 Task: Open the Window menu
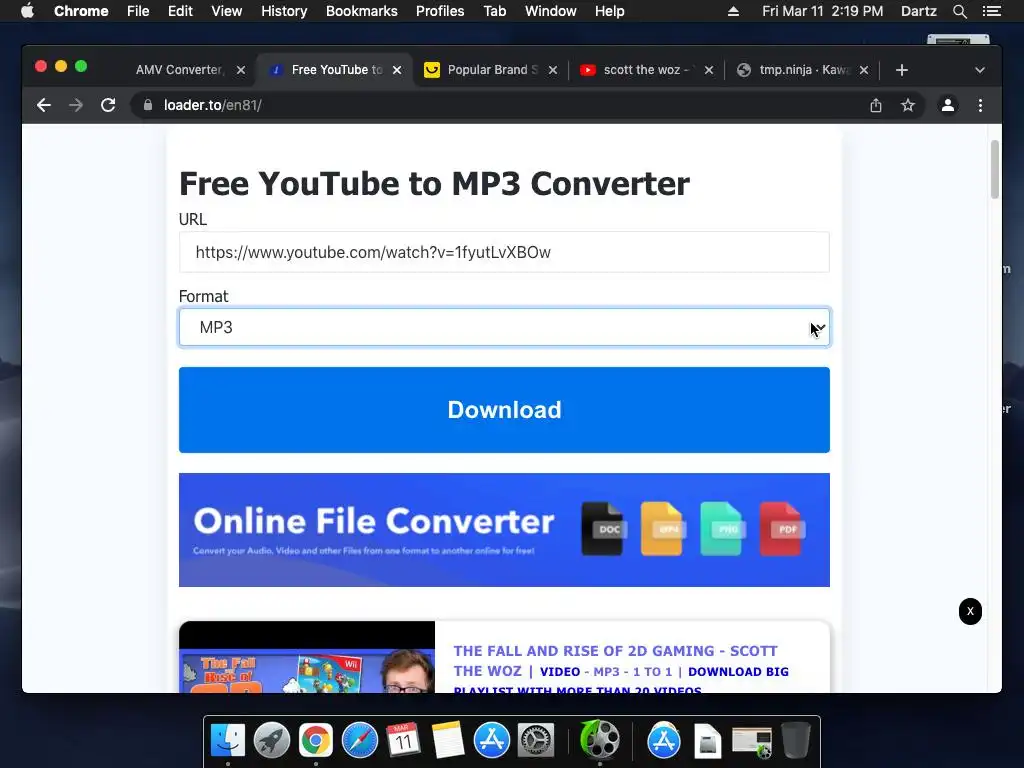pyautogui.click(x=551, y=11)
